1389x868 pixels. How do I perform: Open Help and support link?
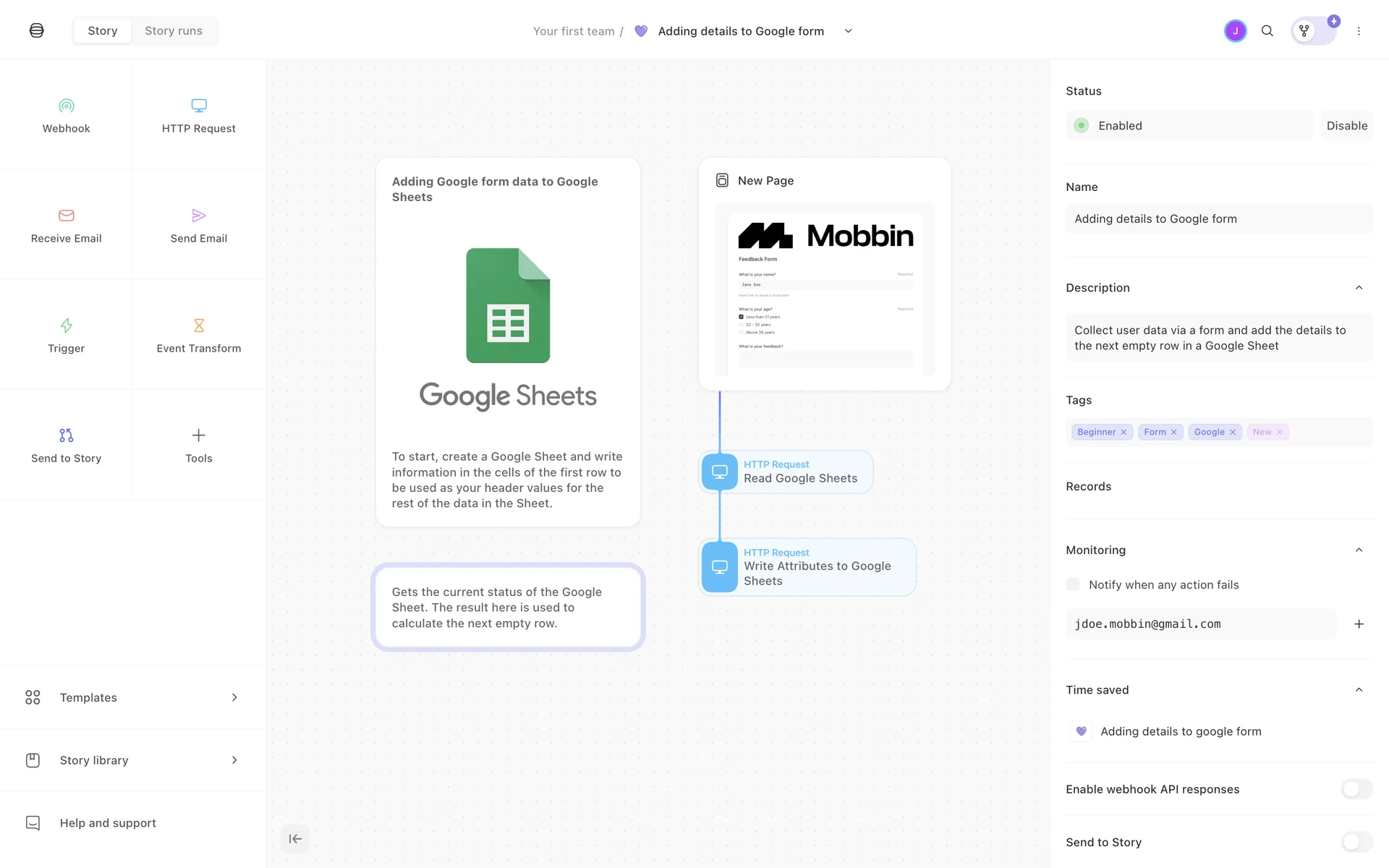click(x=108, y=823)
